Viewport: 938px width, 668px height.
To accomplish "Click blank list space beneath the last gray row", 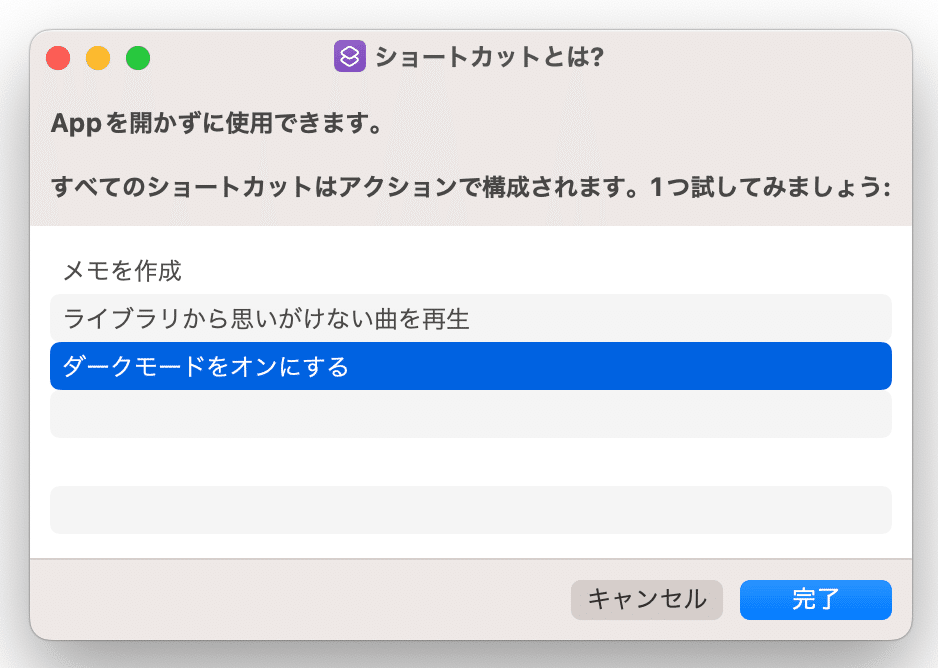I will (471, 545).
